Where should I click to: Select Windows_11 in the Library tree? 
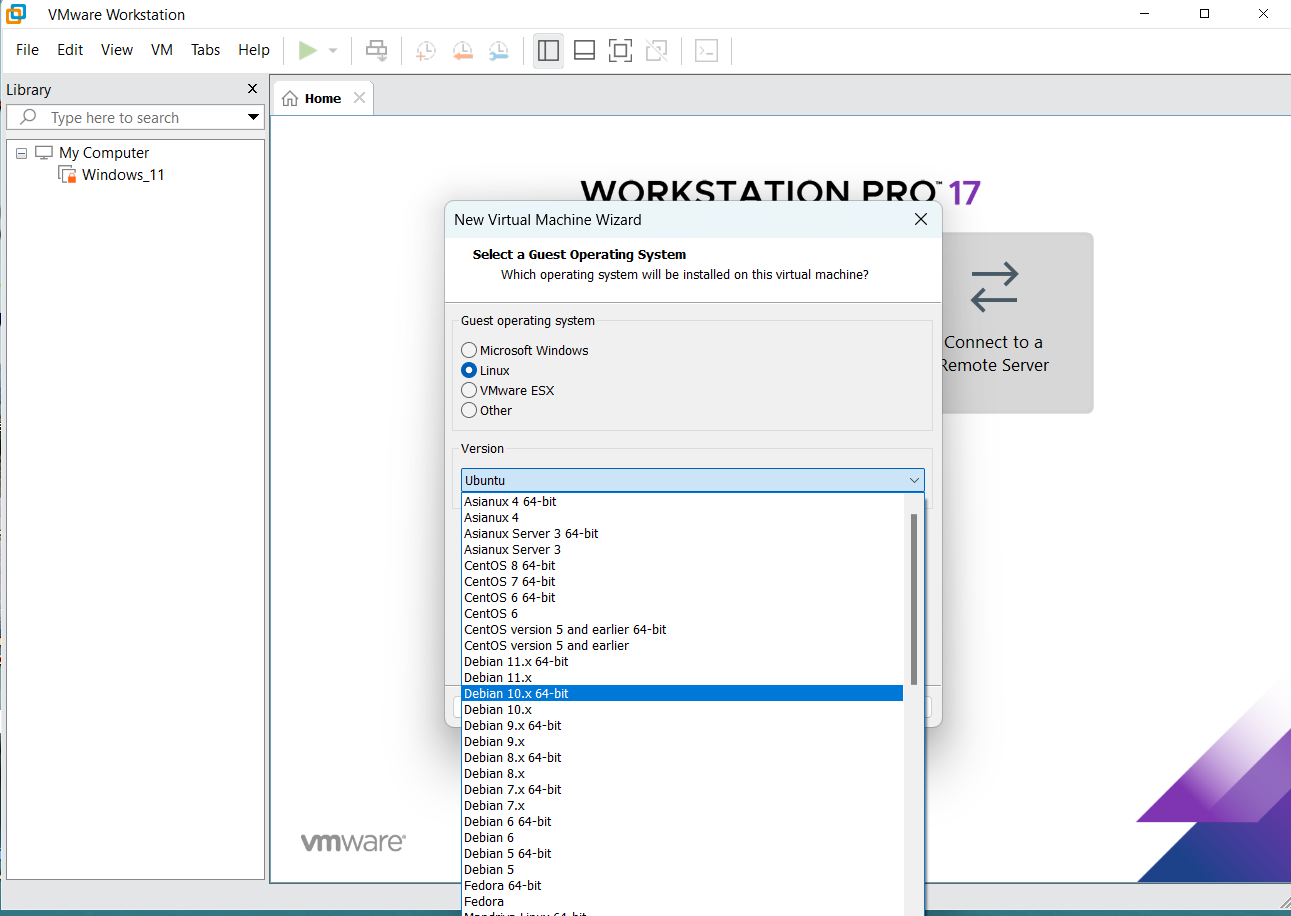(123, 175)
